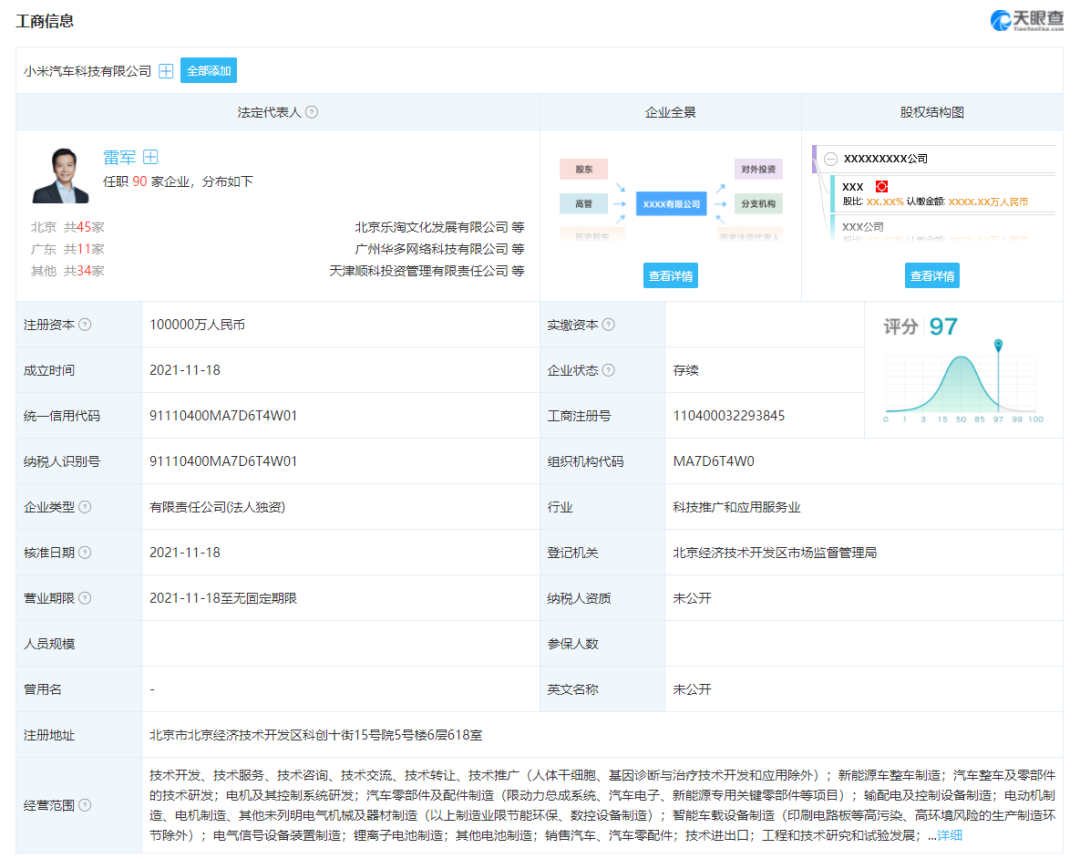The height and width of the screenshot is (859, 1080).
Task: Click the 全部添加 button
Action: (209, 70)
